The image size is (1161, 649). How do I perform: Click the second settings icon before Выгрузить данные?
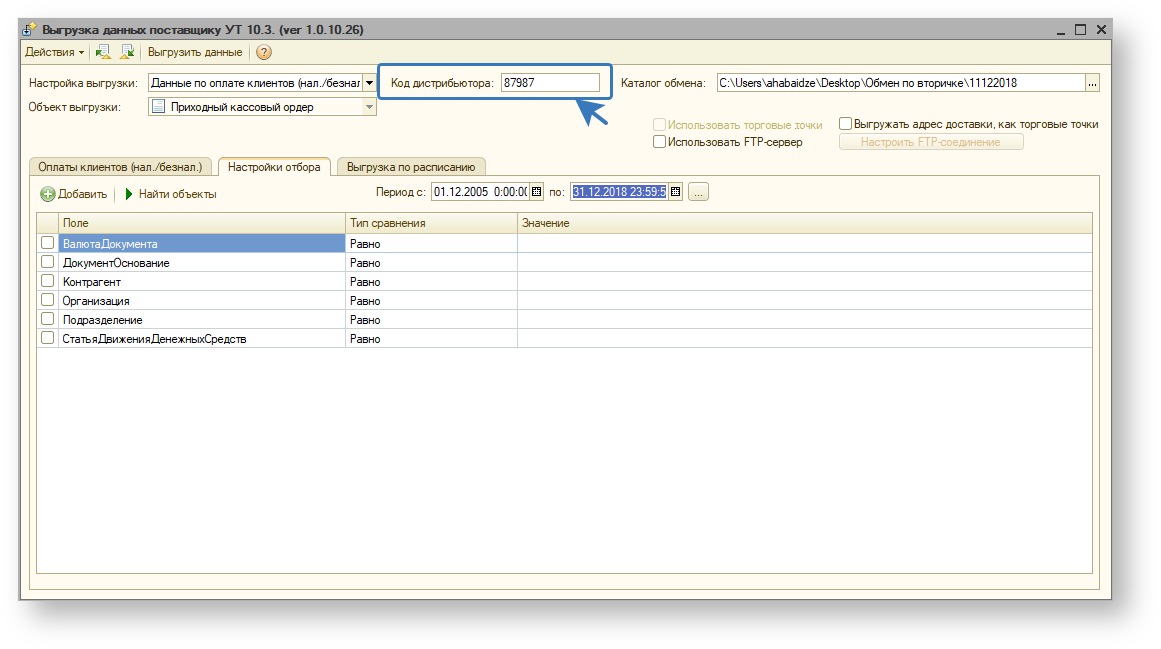coord(127,52)
